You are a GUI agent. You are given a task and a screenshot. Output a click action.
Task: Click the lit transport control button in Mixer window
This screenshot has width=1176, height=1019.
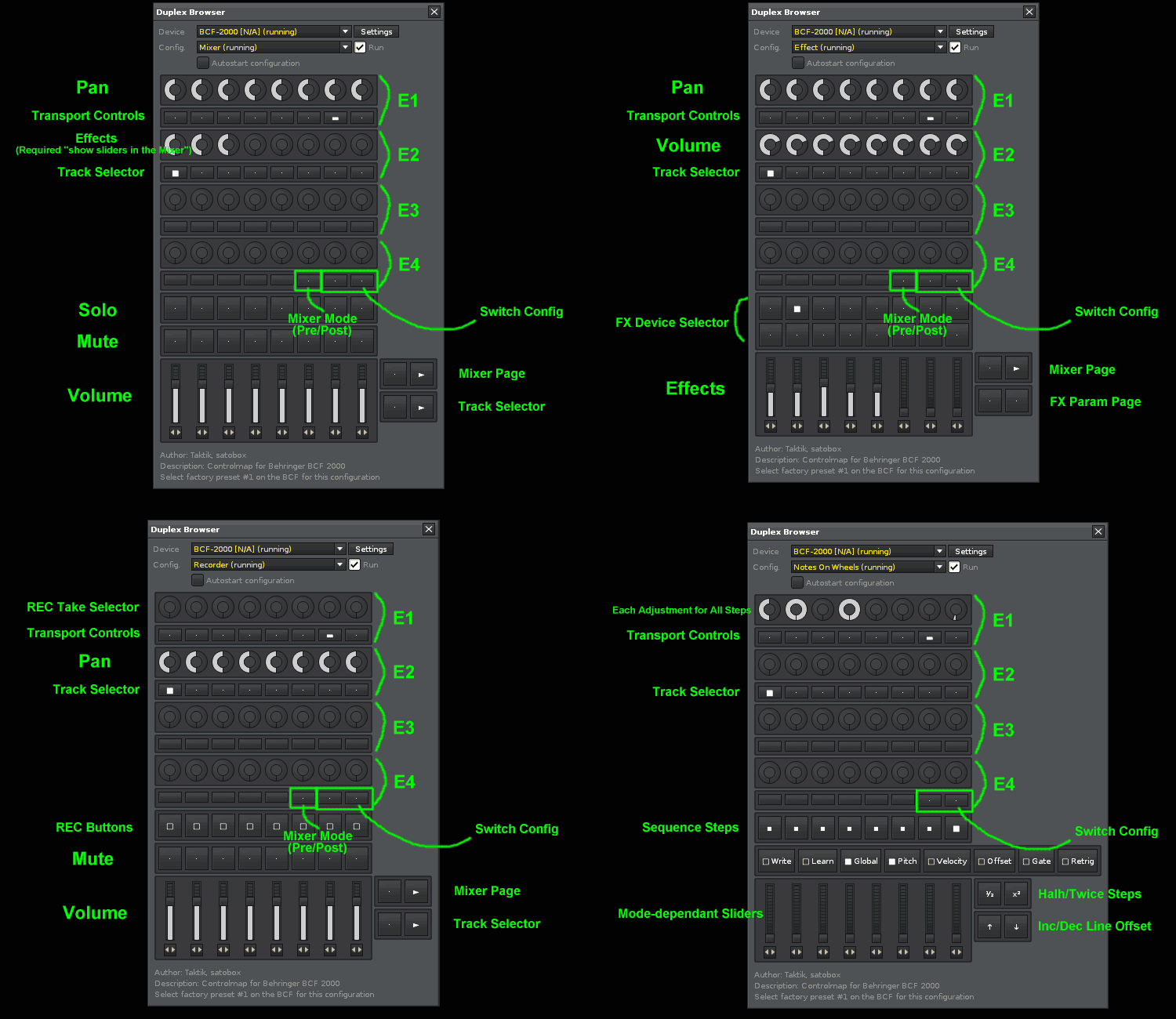(x=336, y=118)
